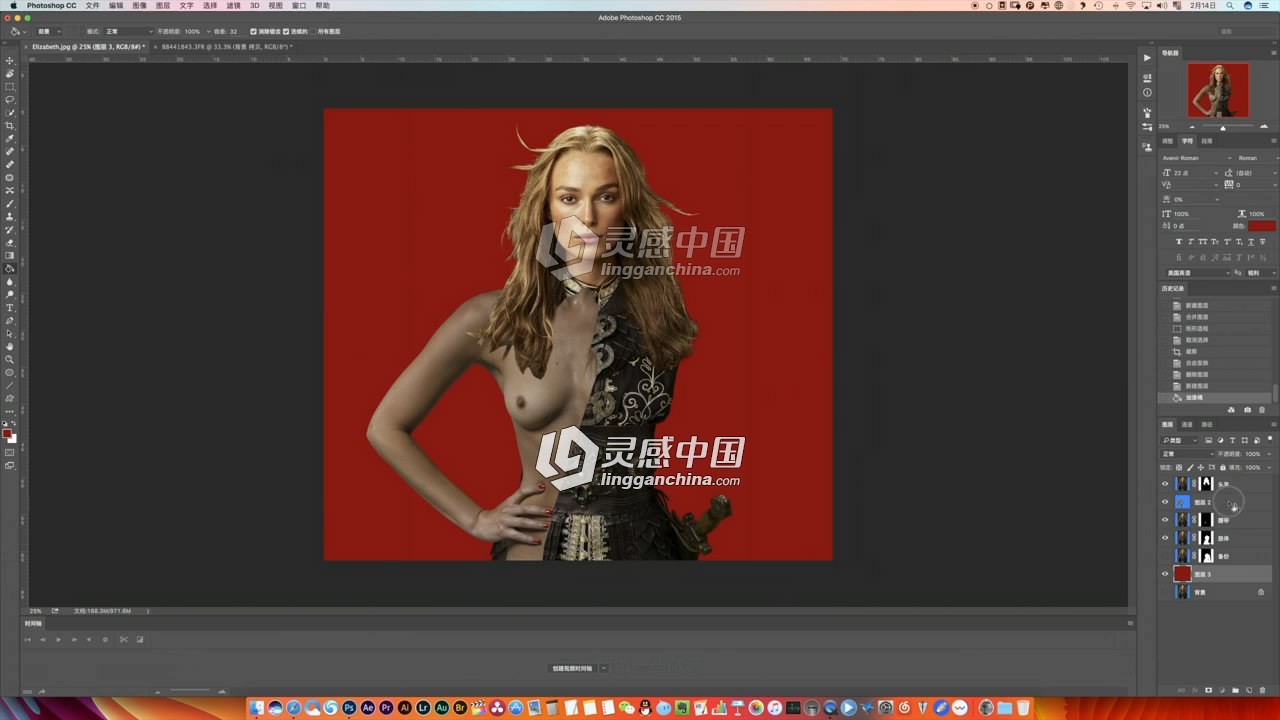1280x720 pixels.
Task: Toggle visibility of fourth layer 身体
Action: (x=1164, y=538)
